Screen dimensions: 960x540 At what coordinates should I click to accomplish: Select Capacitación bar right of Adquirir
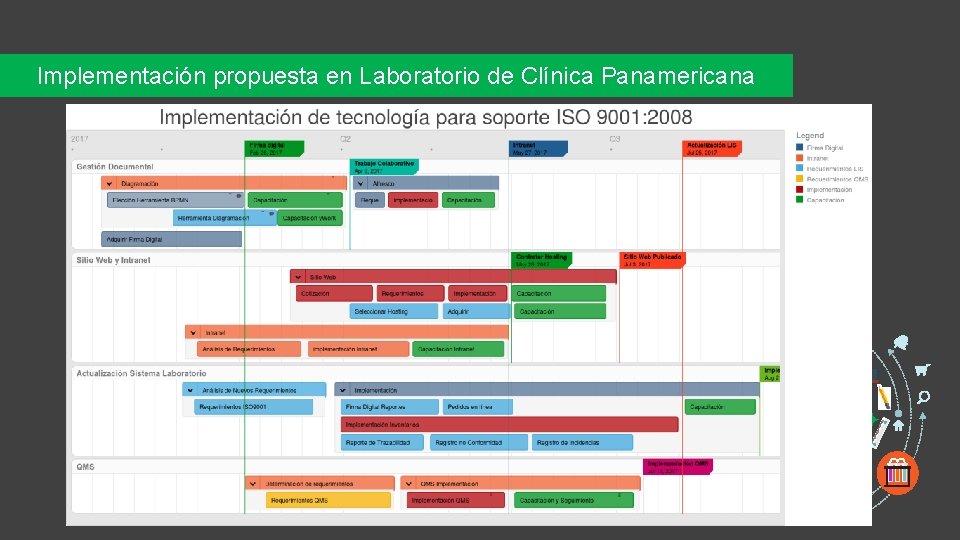[559, 312]
